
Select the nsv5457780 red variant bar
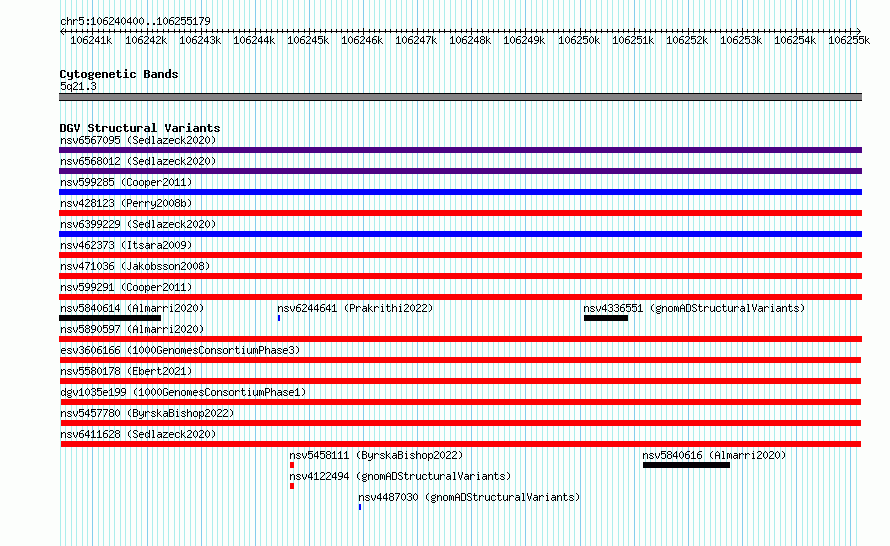tap(460, 423)
